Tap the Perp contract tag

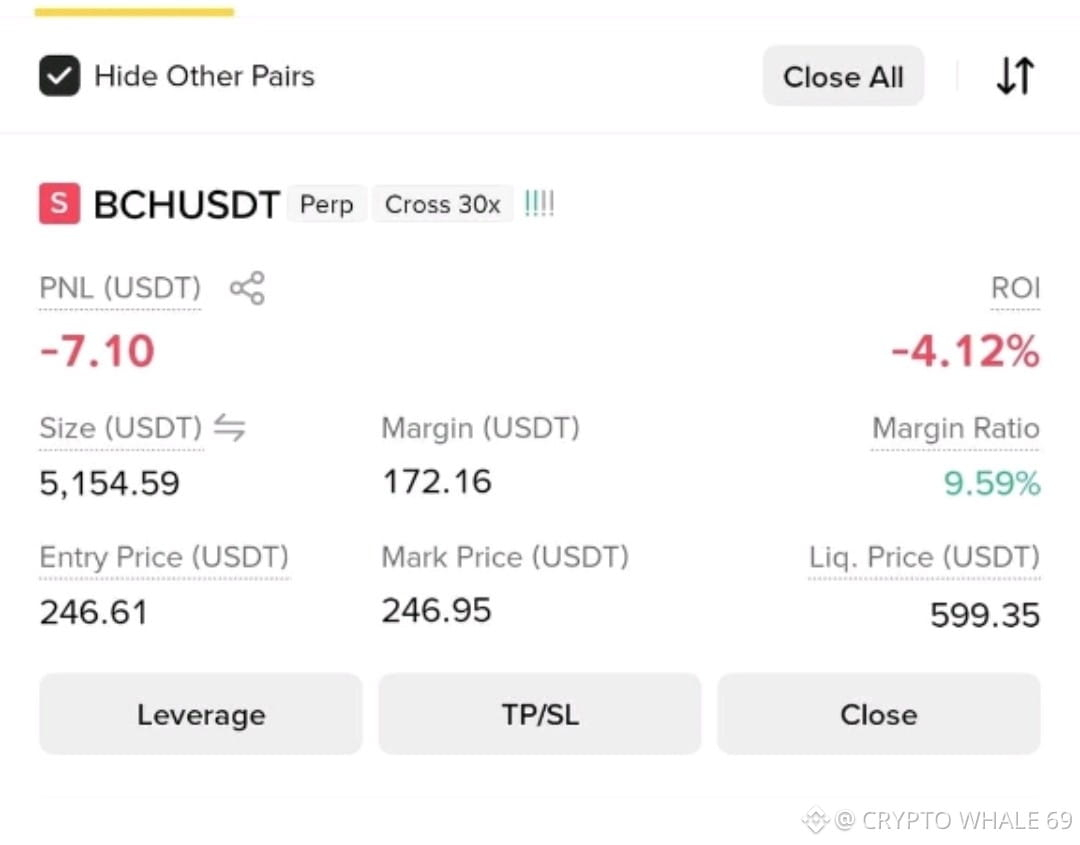pyautogui.click(x=326, y=205)
